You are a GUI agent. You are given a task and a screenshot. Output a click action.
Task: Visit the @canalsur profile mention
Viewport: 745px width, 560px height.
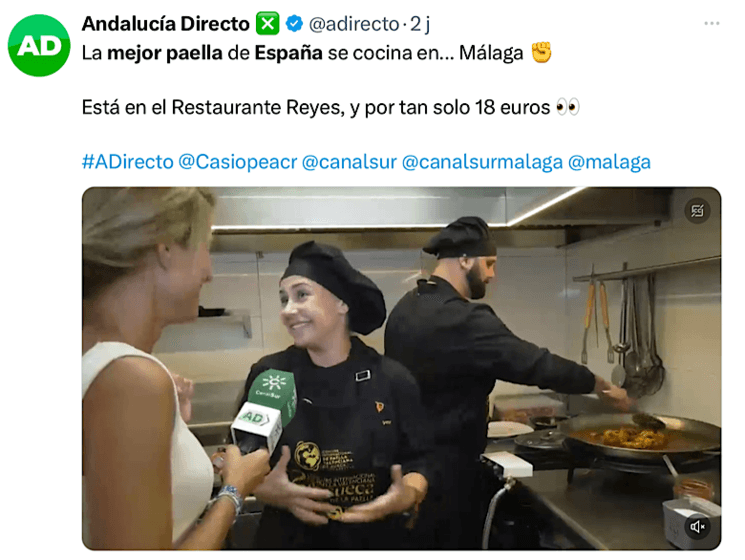[349, 162]
